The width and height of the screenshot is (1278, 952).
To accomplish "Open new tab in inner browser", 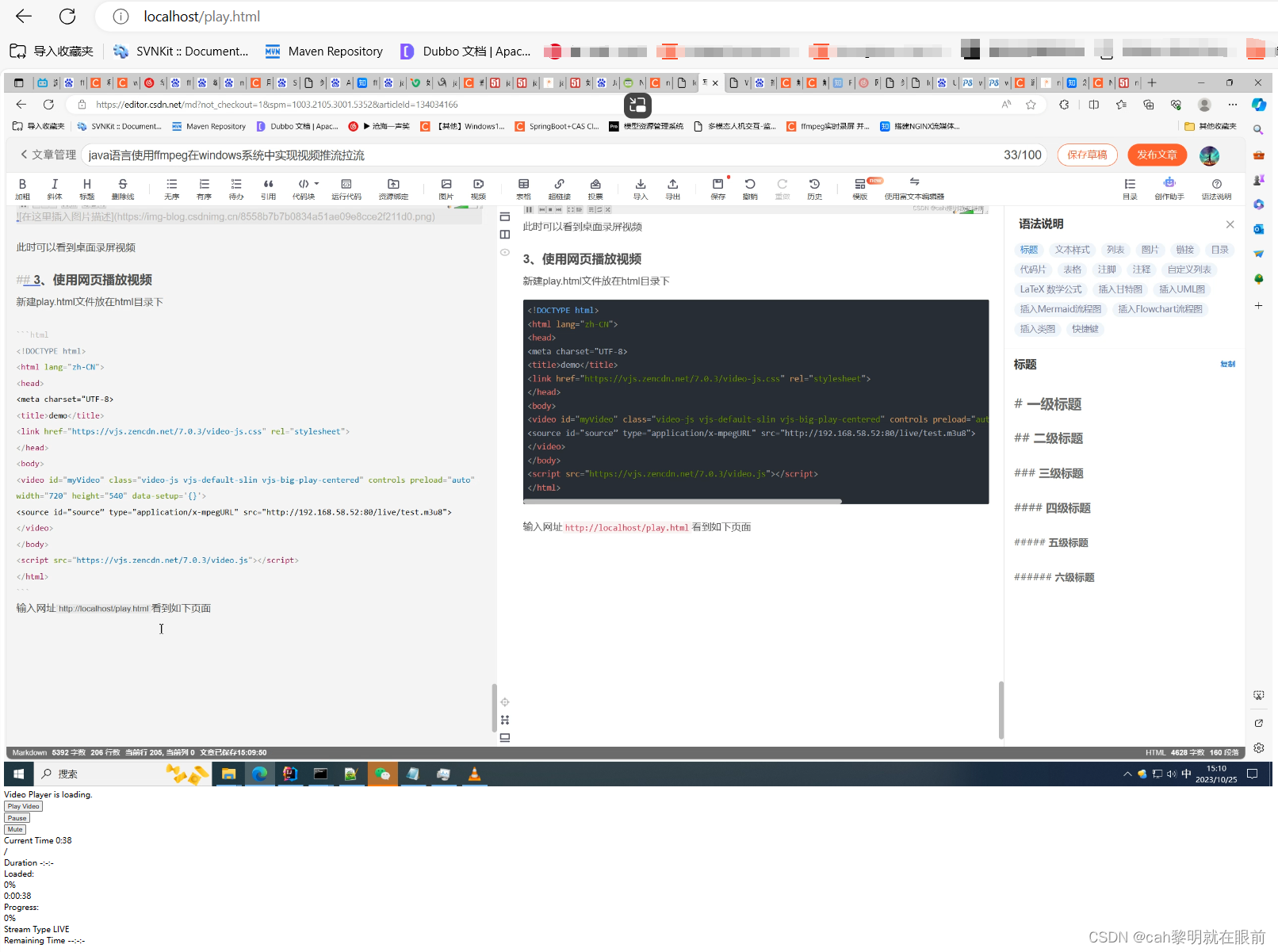I will pyautogui.click(x=1152, y=82).
